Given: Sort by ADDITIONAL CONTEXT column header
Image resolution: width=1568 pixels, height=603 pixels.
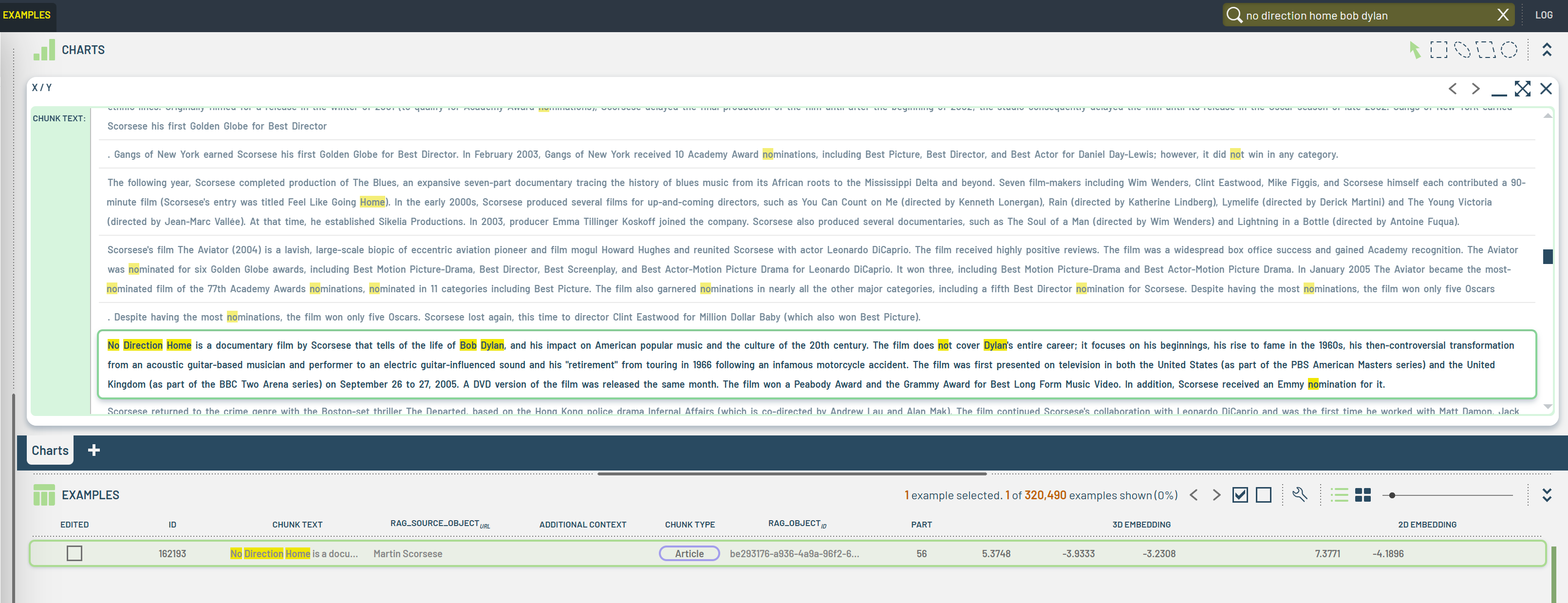Looking at the screenshot, I should pyautogui.click(x=582, y=525).
